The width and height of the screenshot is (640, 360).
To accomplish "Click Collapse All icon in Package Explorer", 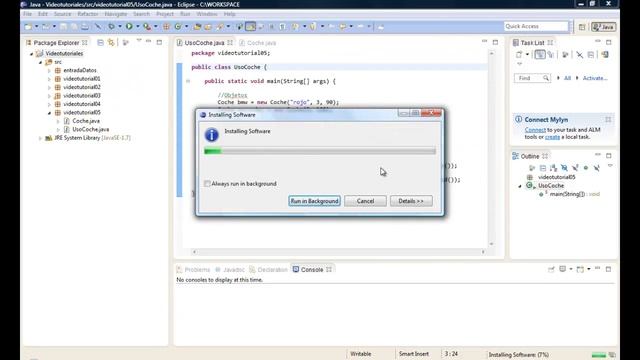I will [100, 42].
